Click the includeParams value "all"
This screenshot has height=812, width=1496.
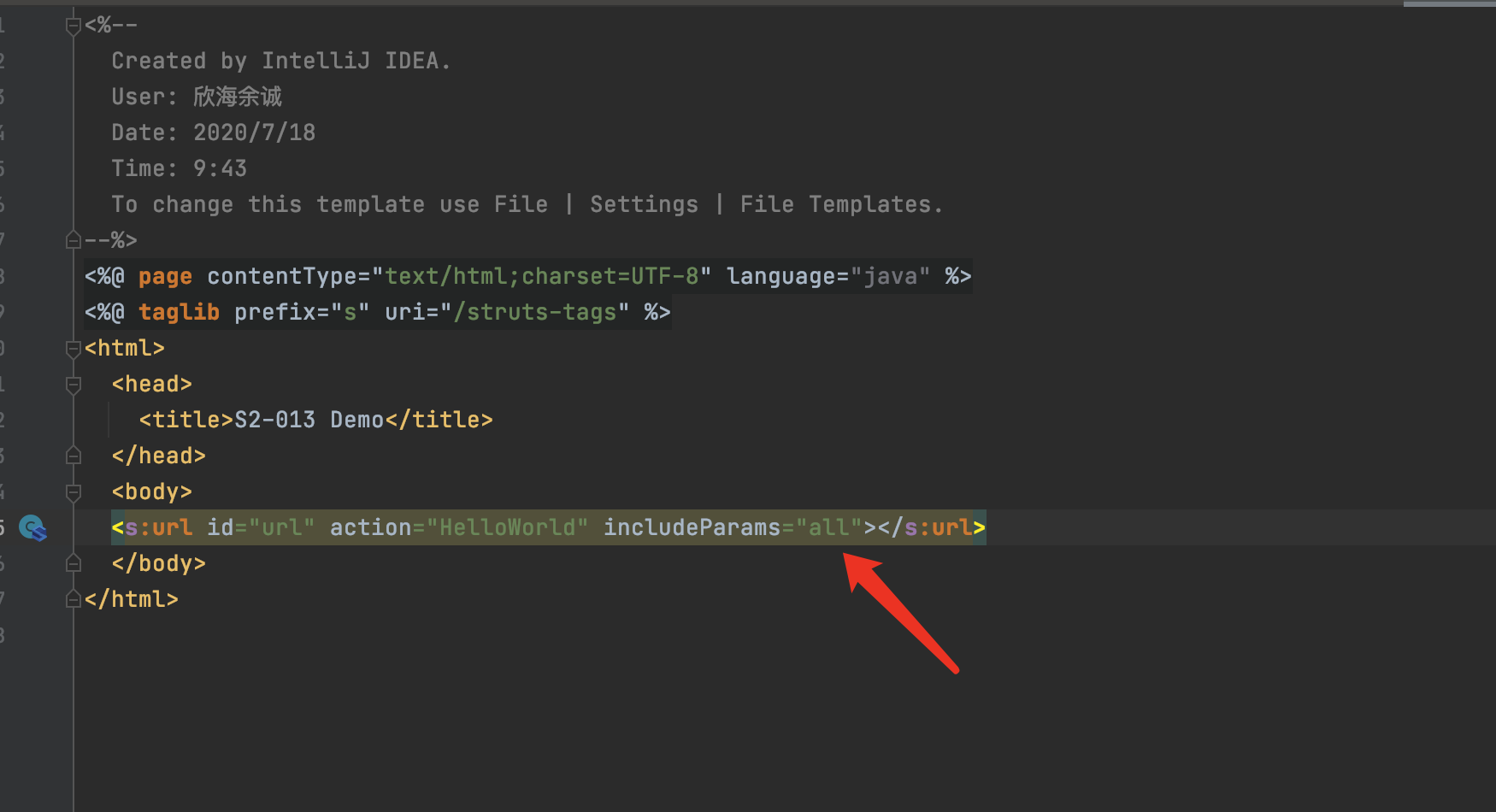(829, 527)
